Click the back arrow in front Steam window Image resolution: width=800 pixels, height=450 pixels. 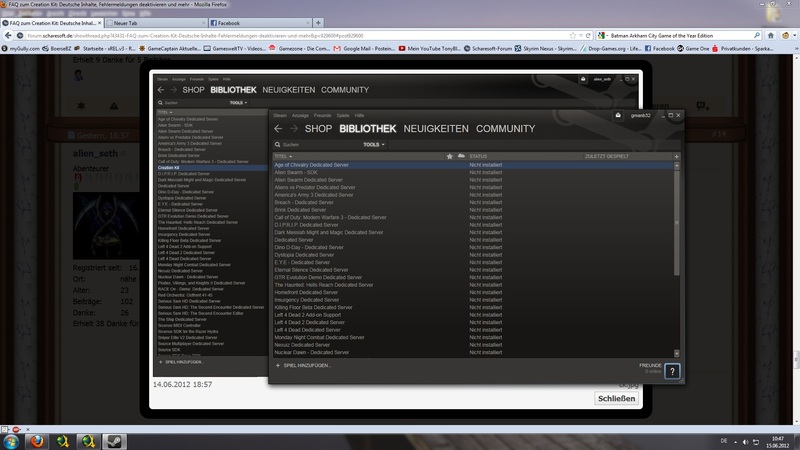(x=279, y=129)
